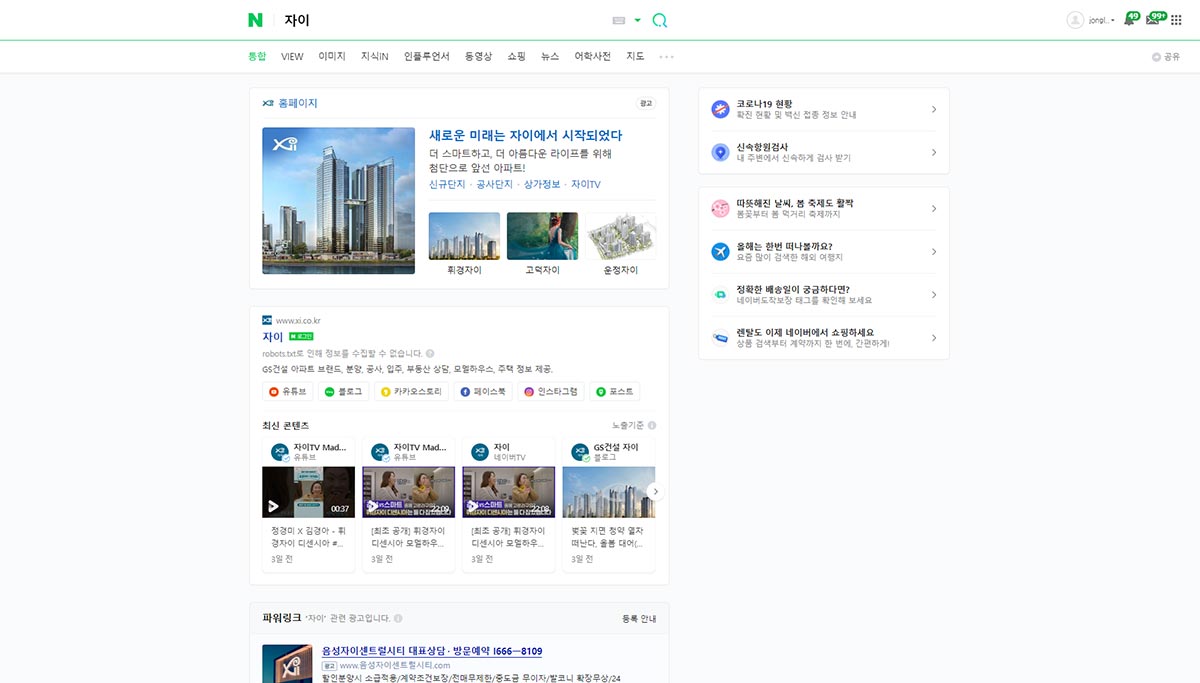Open the 유튜브 channel button

[287, 392]
